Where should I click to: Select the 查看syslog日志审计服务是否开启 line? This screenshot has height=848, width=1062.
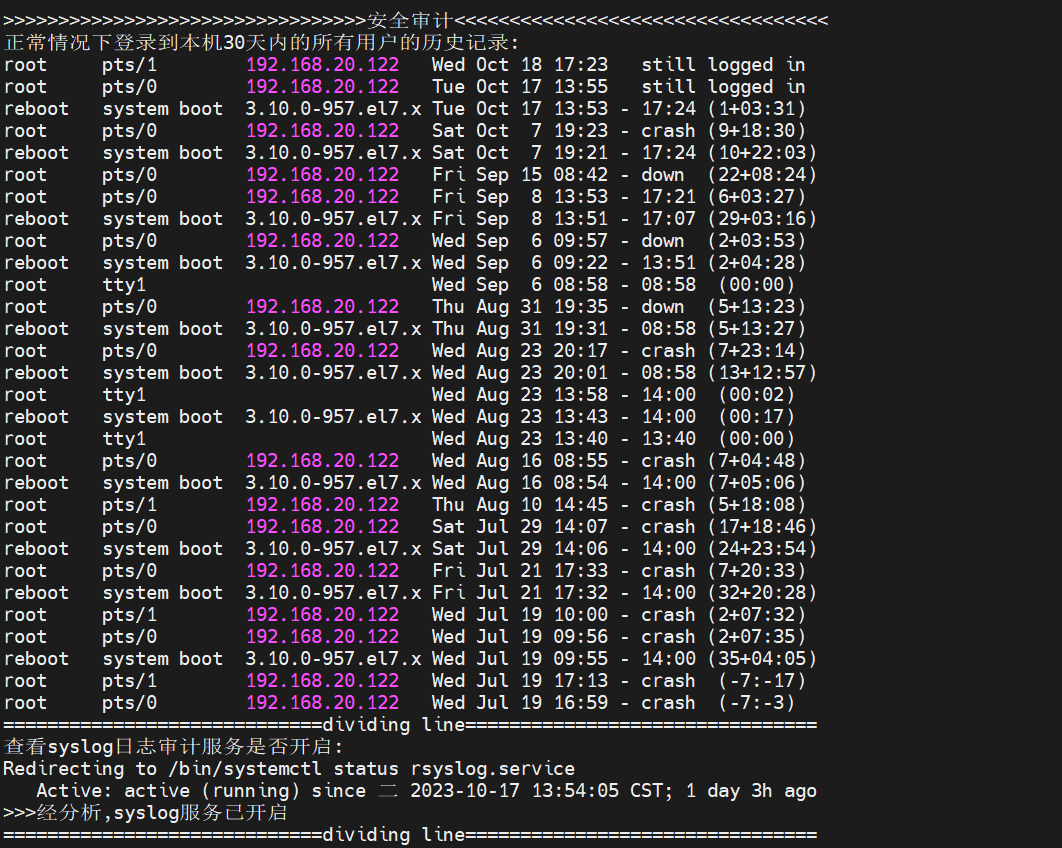[x=174, y=747]
